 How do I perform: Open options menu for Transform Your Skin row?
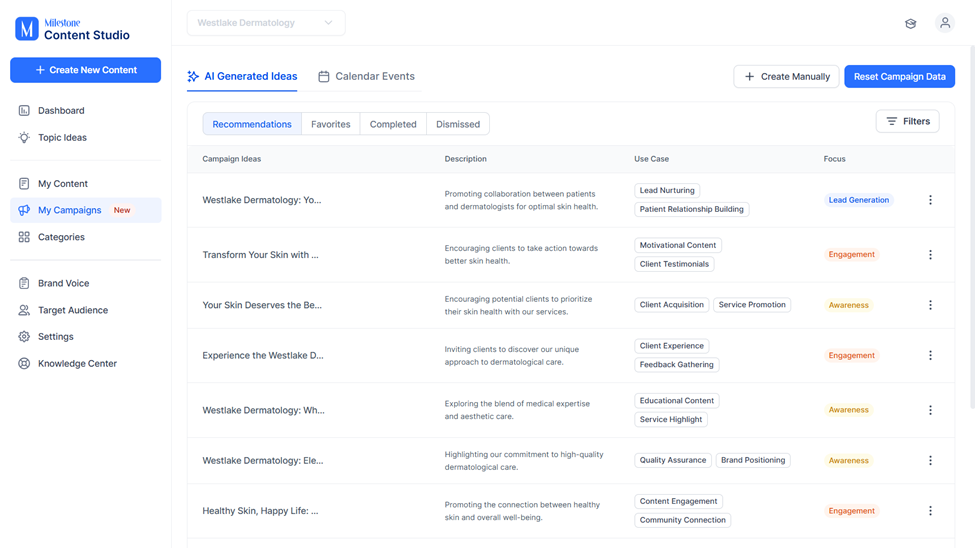click(x=930, y=254)
